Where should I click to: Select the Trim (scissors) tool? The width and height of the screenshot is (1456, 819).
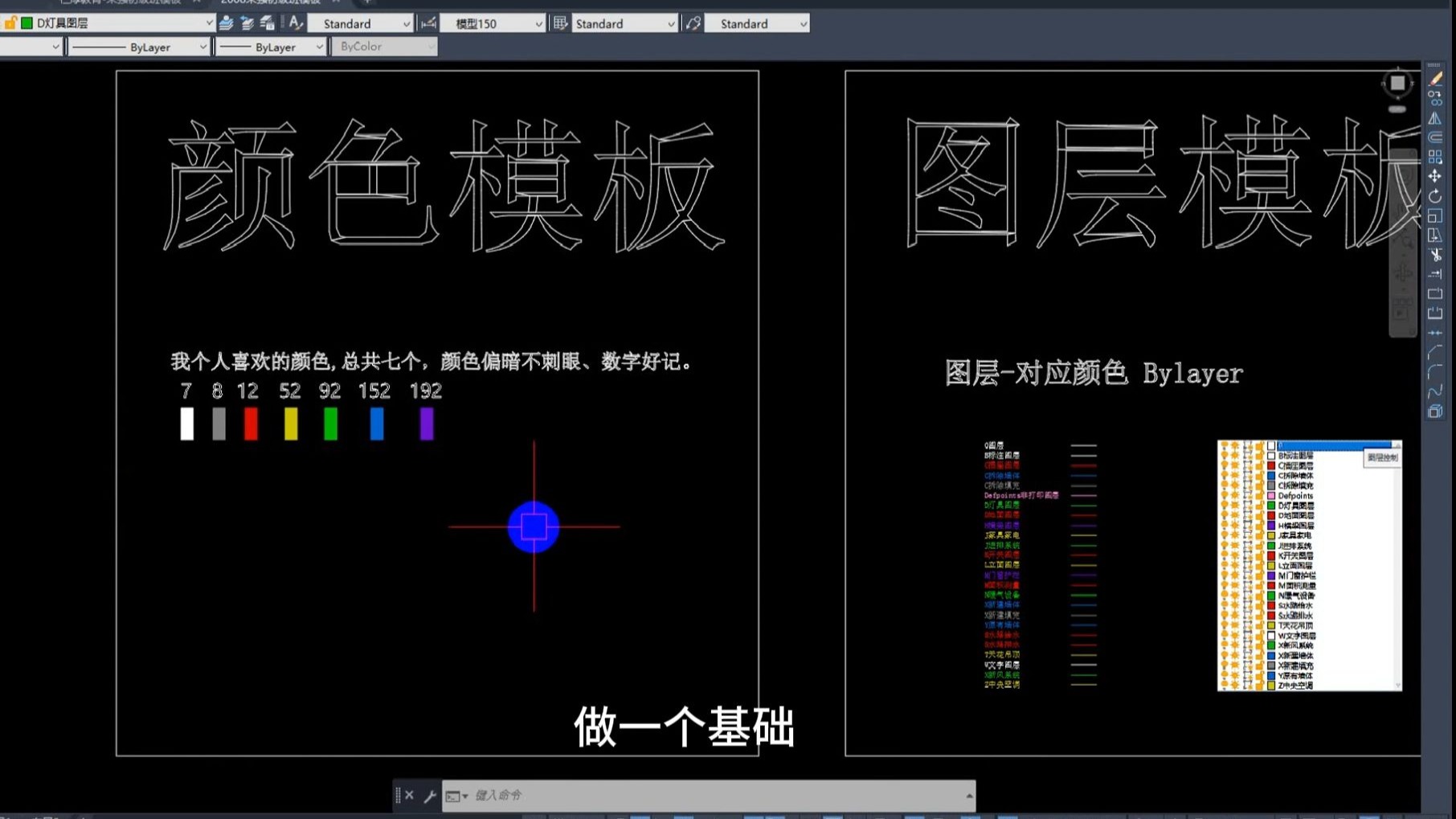point(1436,254)
